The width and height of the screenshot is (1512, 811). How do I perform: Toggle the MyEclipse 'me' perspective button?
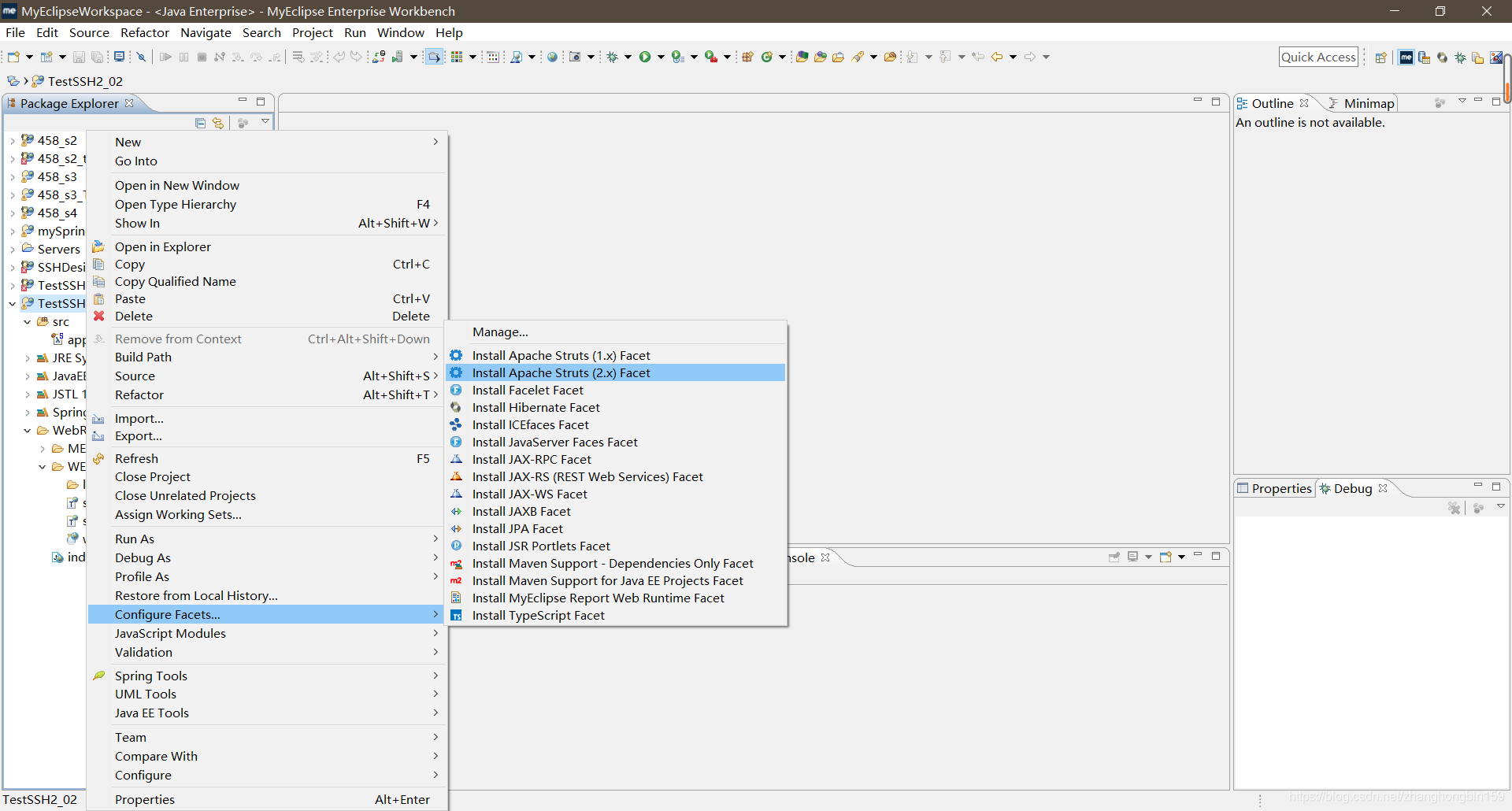click(1406, 57)
